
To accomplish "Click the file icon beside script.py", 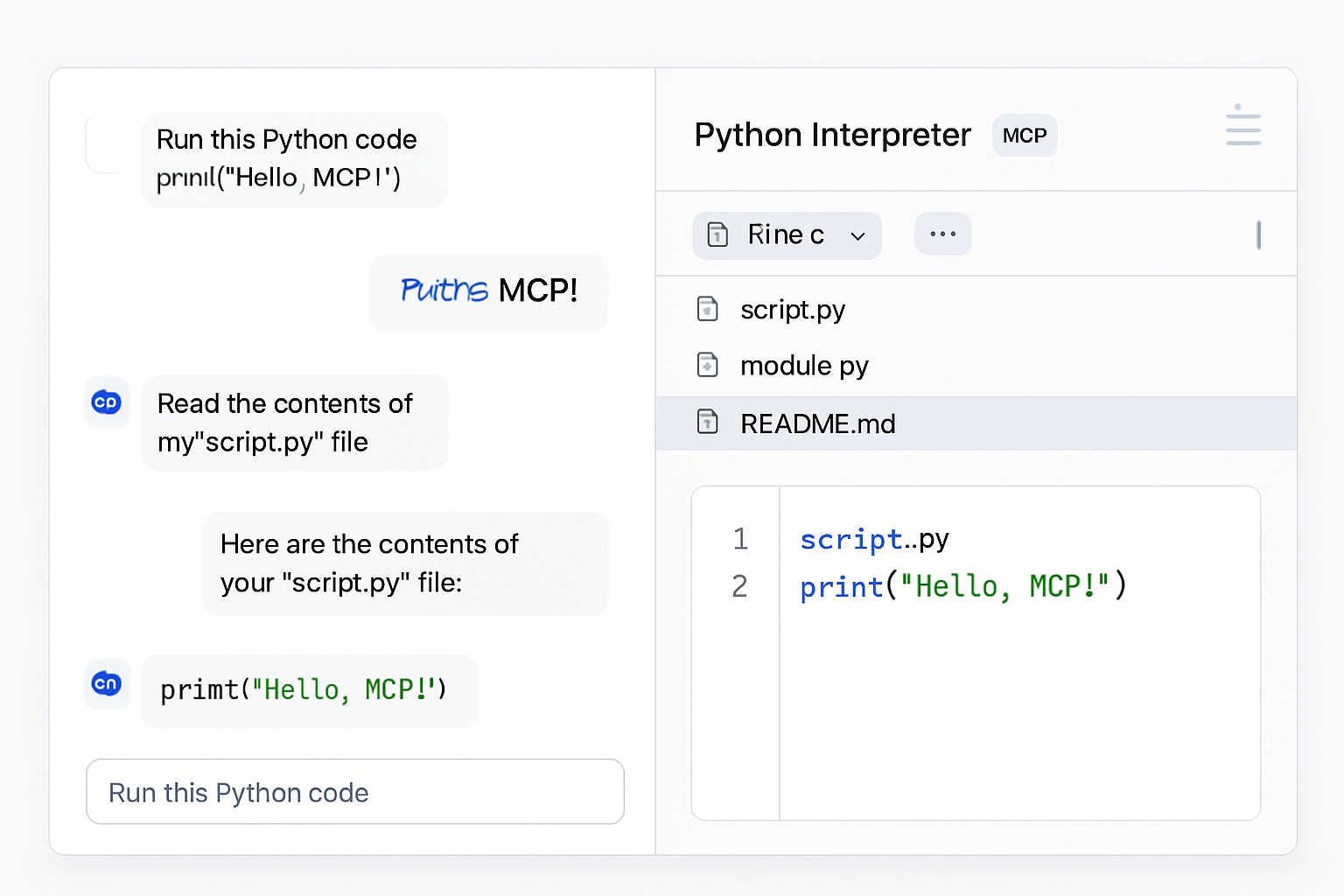I will pos(707,309).
